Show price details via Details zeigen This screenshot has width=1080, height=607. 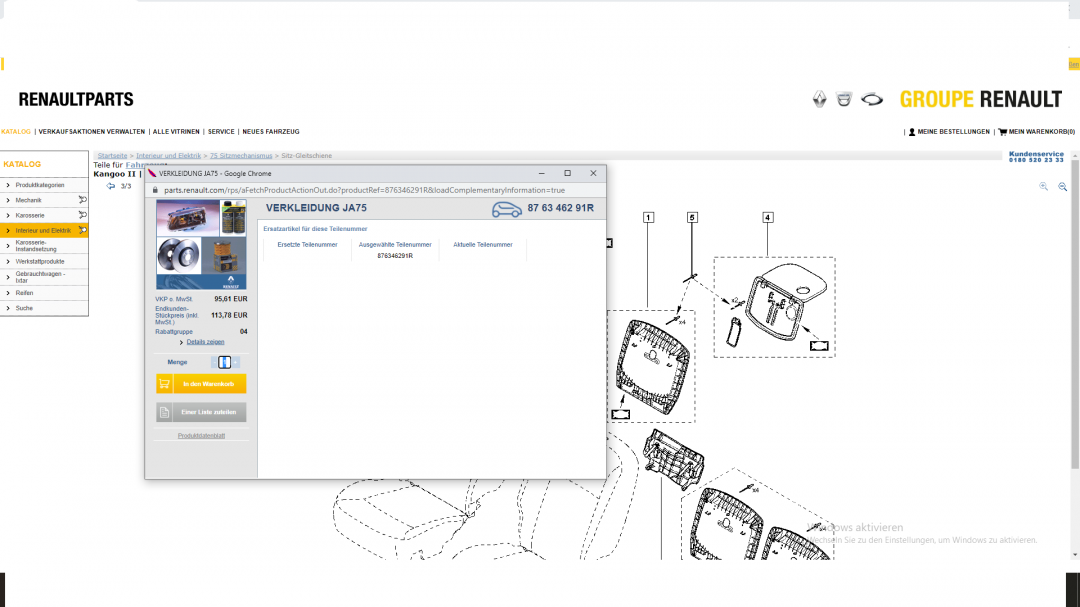(x=205, y=342)
